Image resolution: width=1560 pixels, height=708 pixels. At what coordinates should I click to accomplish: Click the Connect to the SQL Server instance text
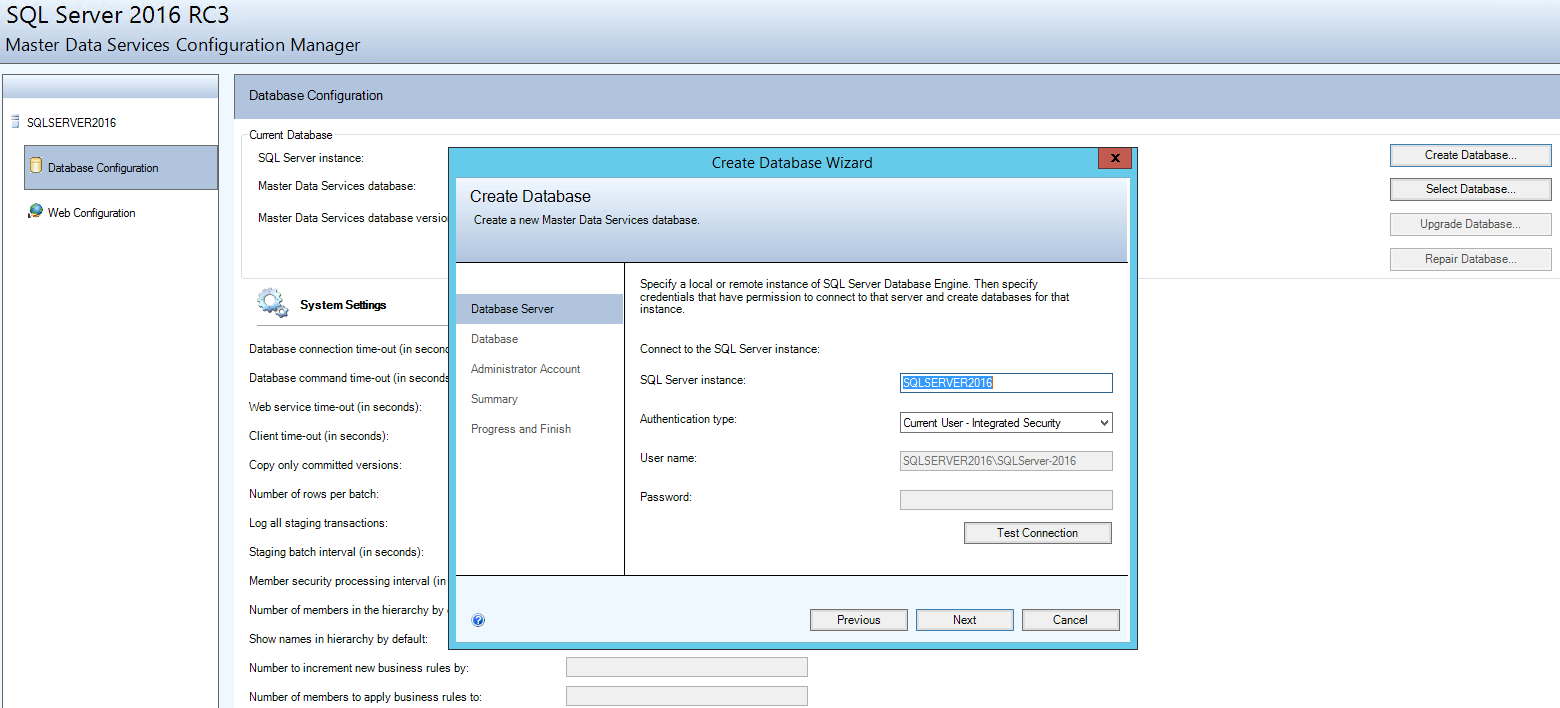(730, 349)
